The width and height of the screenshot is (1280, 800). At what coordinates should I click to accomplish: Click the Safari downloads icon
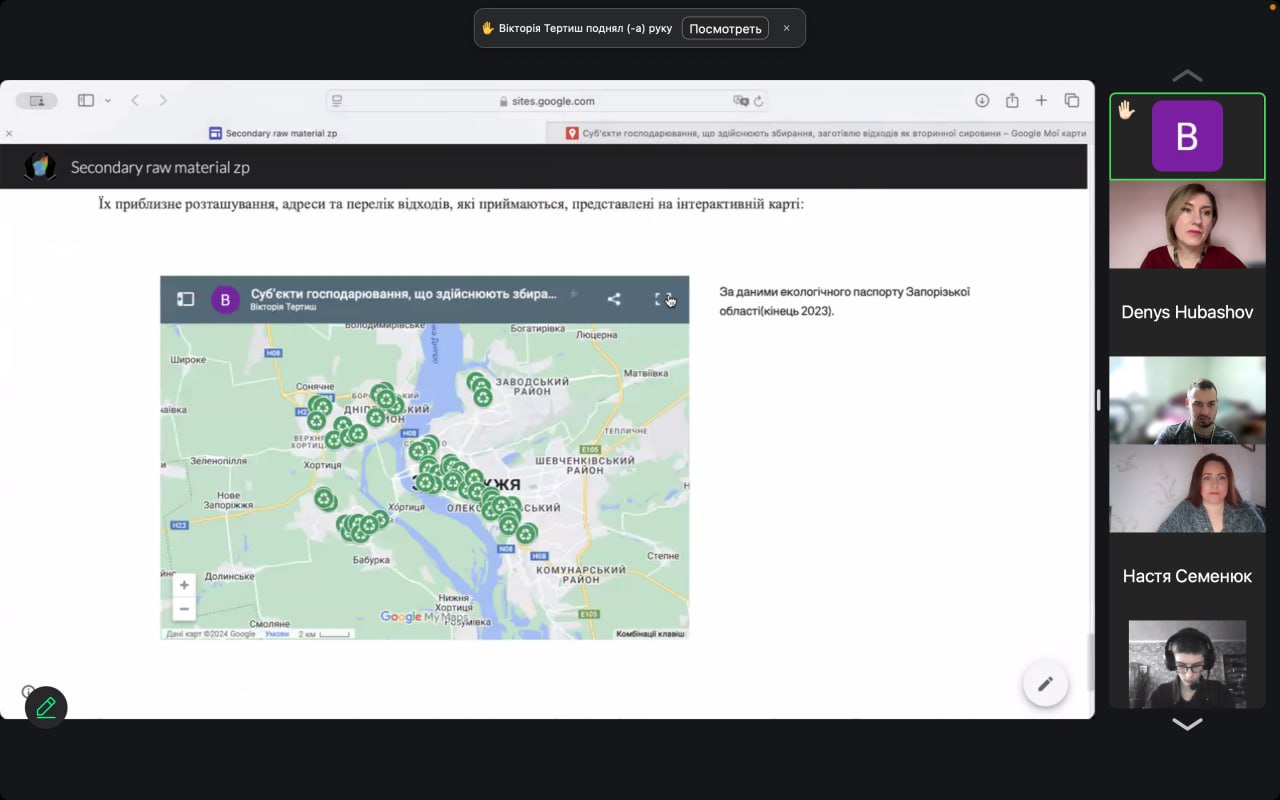982,101
